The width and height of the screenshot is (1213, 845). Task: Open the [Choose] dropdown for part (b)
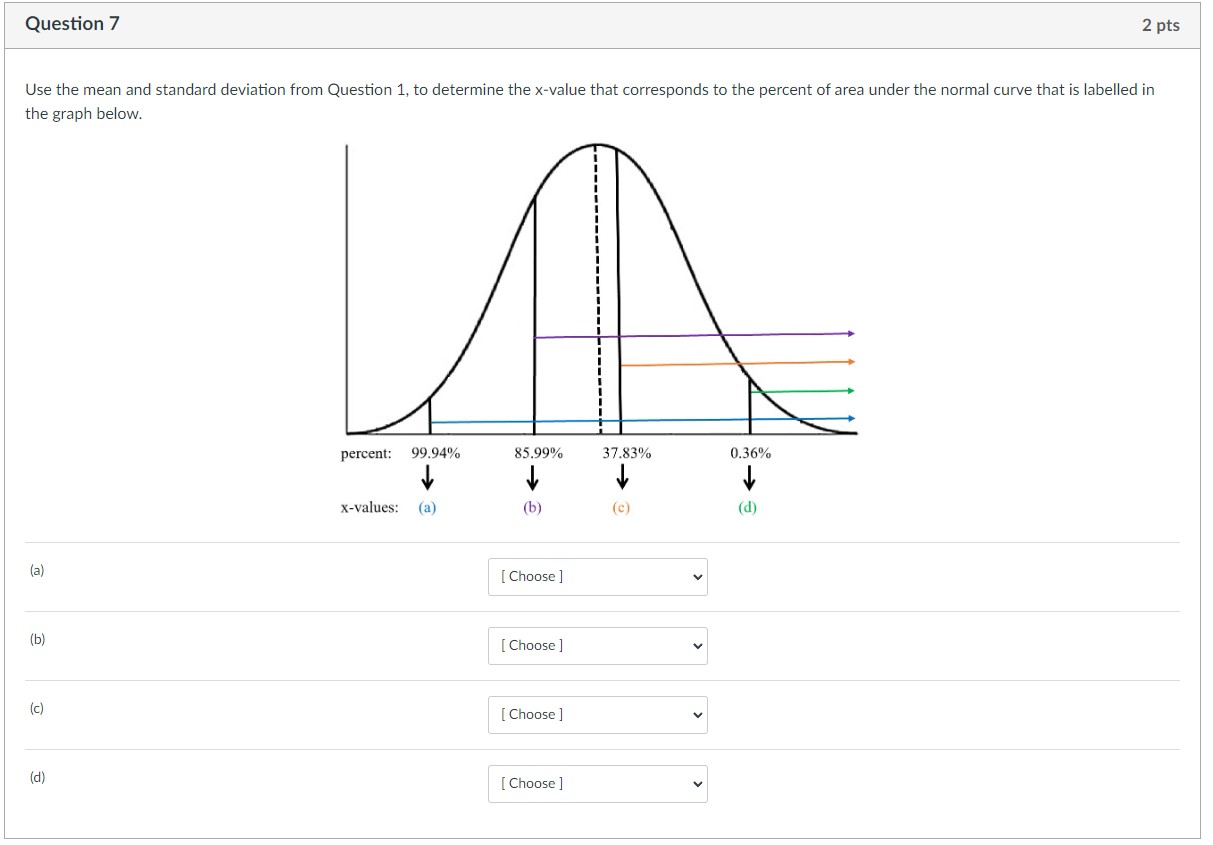point(597,645)
